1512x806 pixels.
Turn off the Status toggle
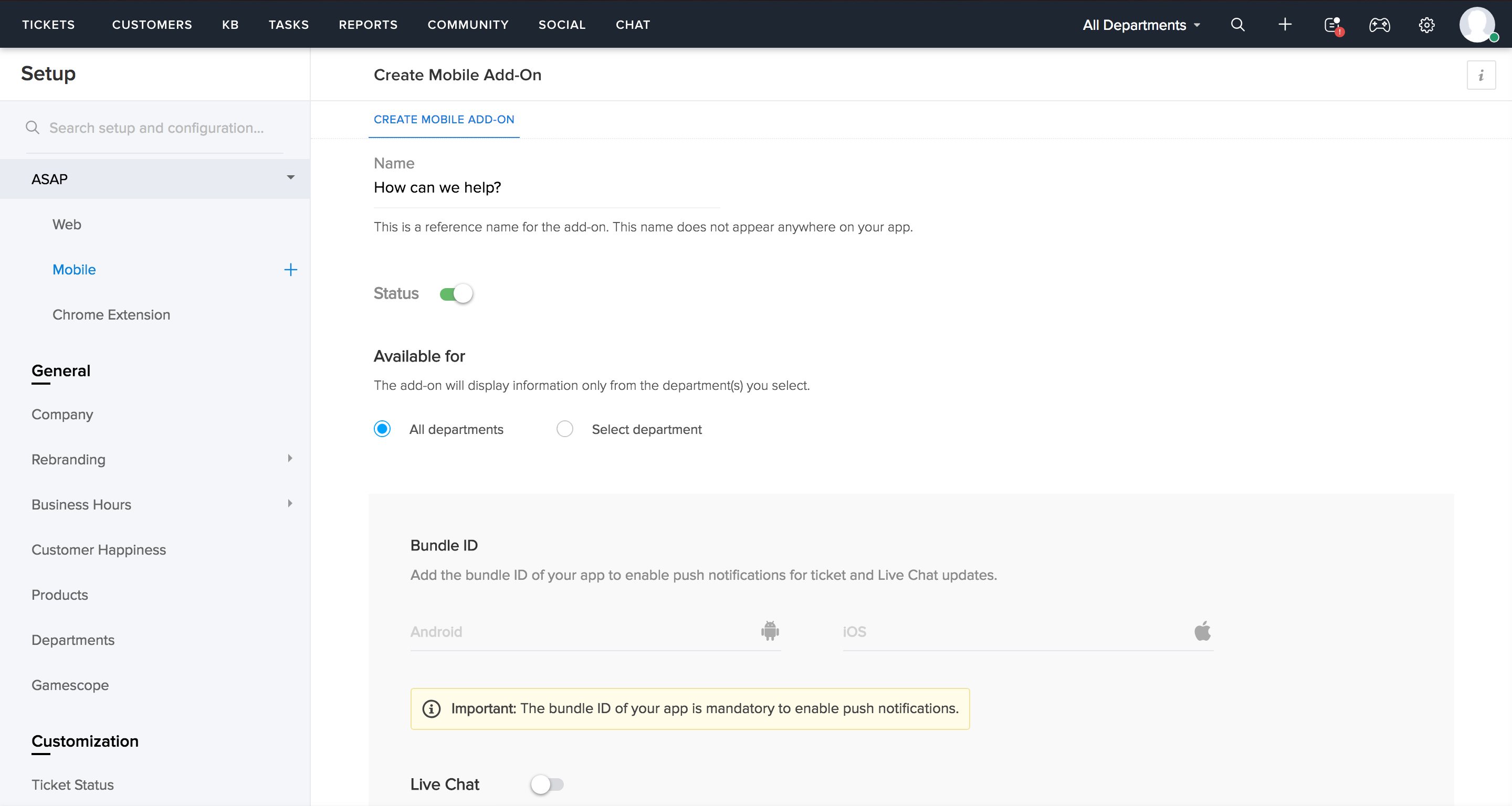[457, 293]
